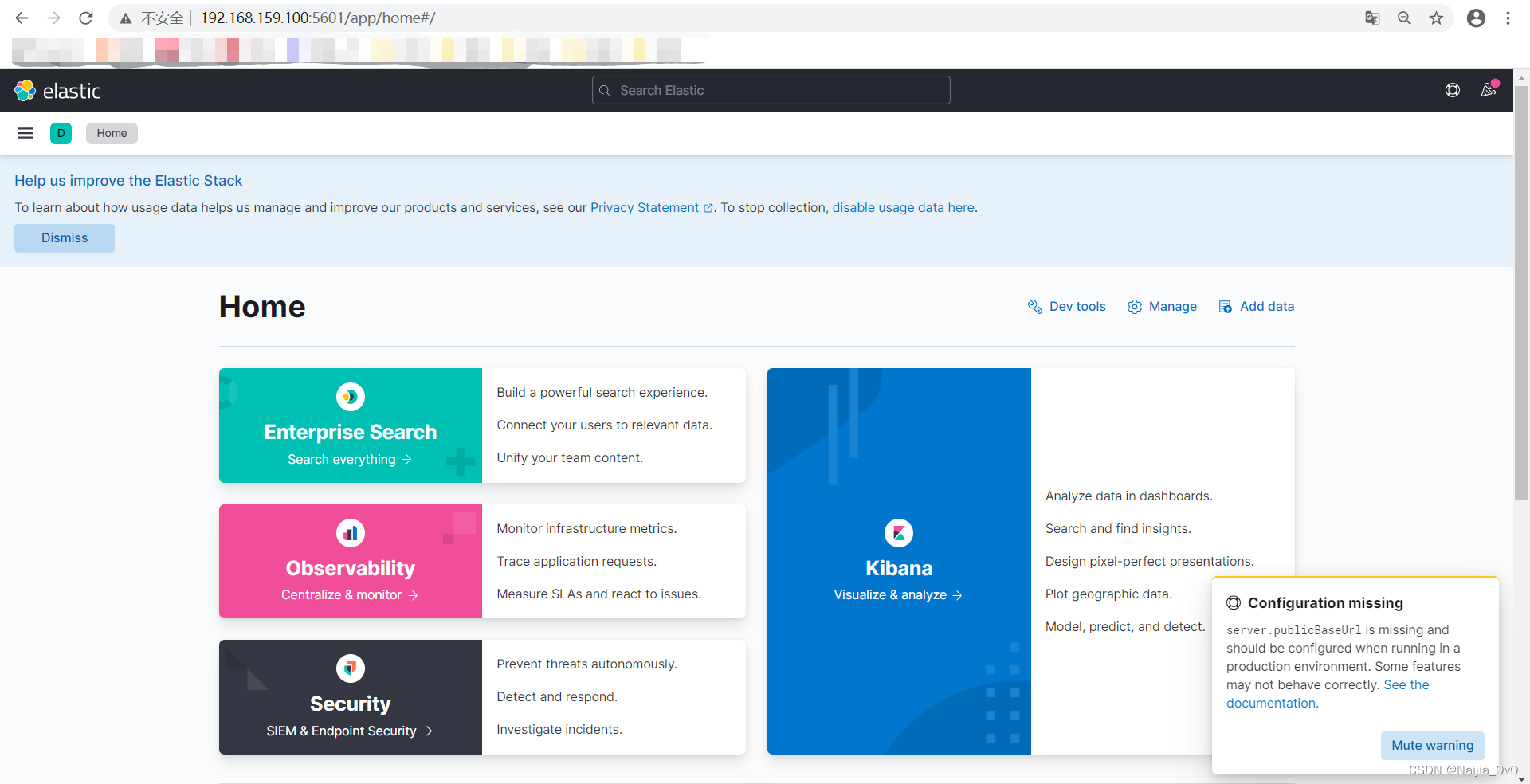The height and width of the screenshot is (784, 1530).
Task: Click the external link icon after Privacy Statement
Action: click(x=708, y=208)
